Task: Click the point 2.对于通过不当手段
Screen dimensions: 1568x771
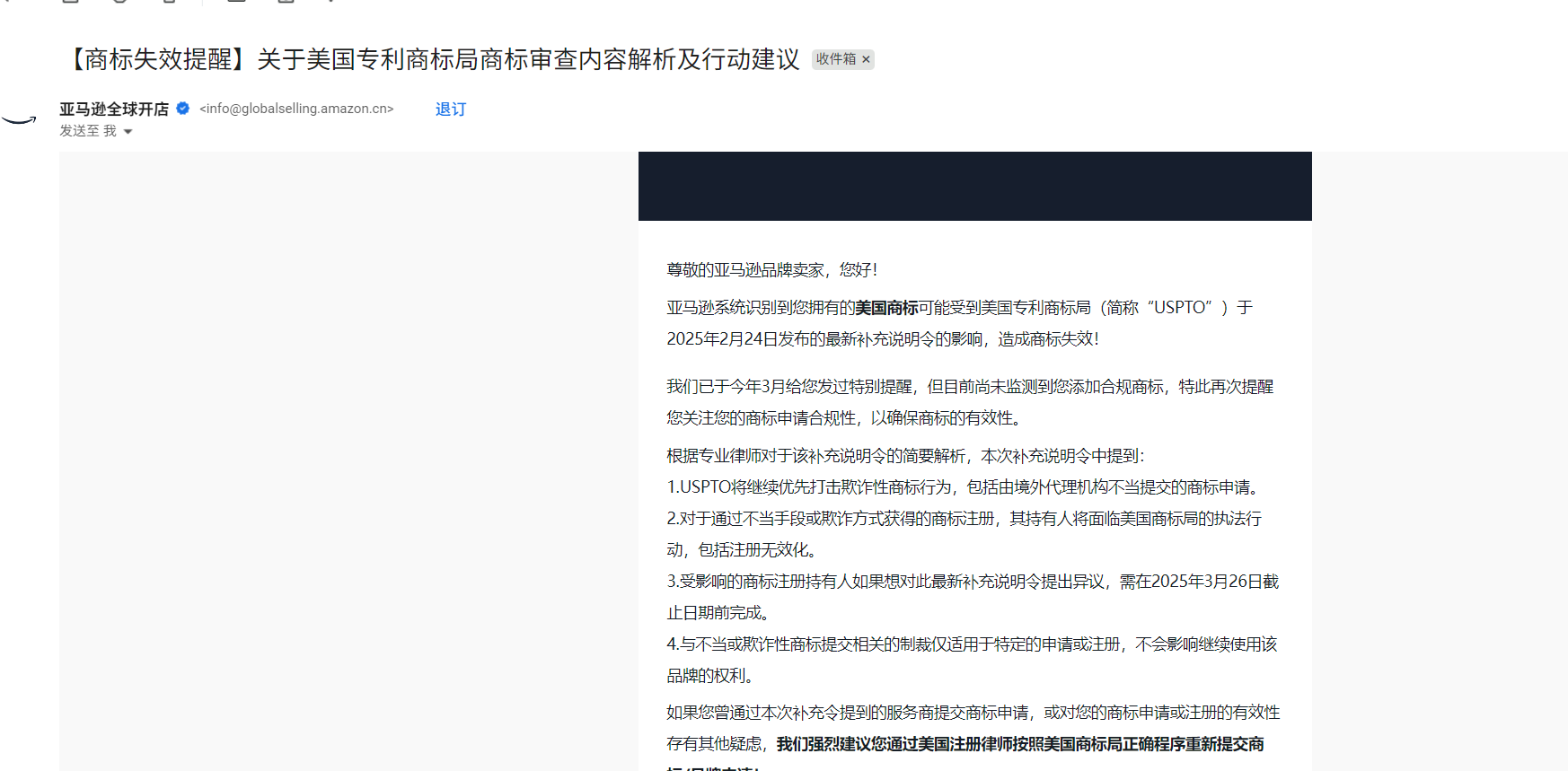Action: click(x=964, y=519)
